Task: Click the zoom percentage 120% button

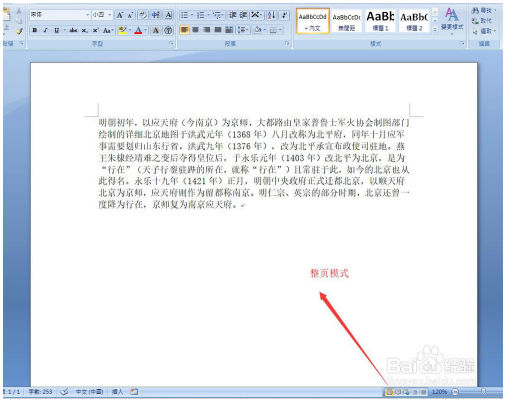Action: [439, 392]
